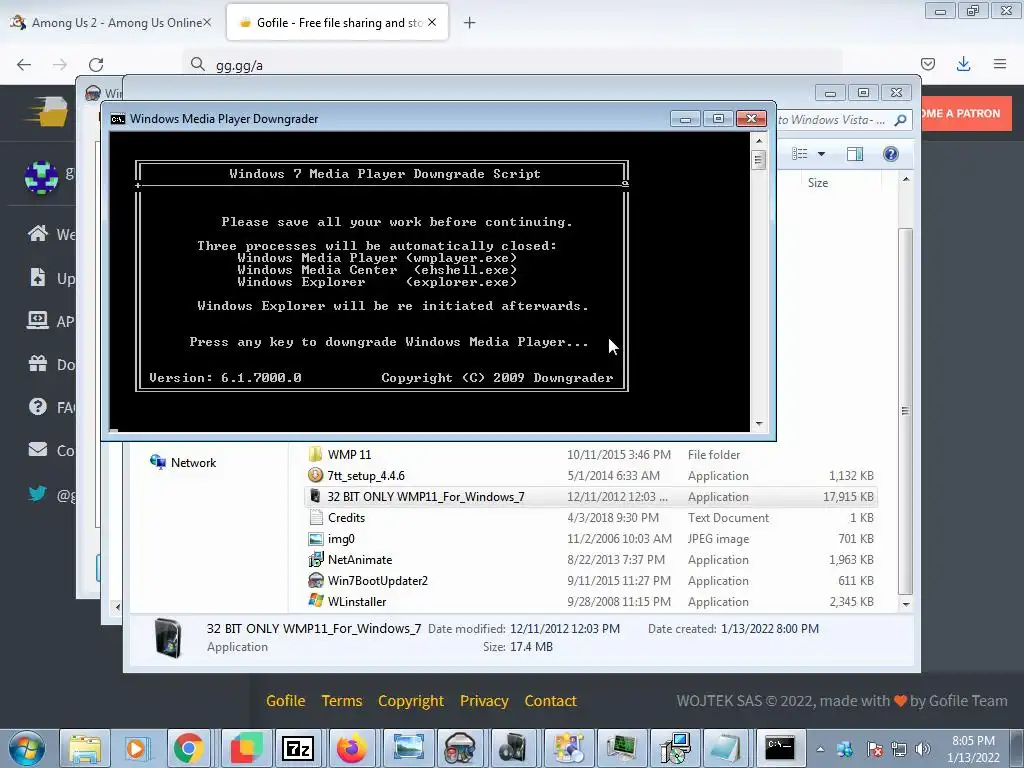This screenshot has height=768, width=1024.
Task: Select 32 BIT ONLY WMP11_For_Windows_7 file row
Action: (x=592, y=496)
